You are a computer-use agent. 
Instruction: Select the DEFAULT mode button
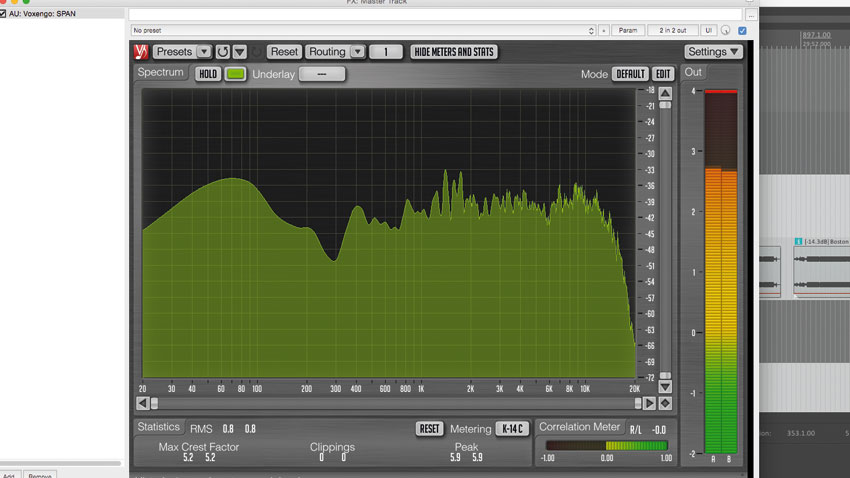coord(630,74)
